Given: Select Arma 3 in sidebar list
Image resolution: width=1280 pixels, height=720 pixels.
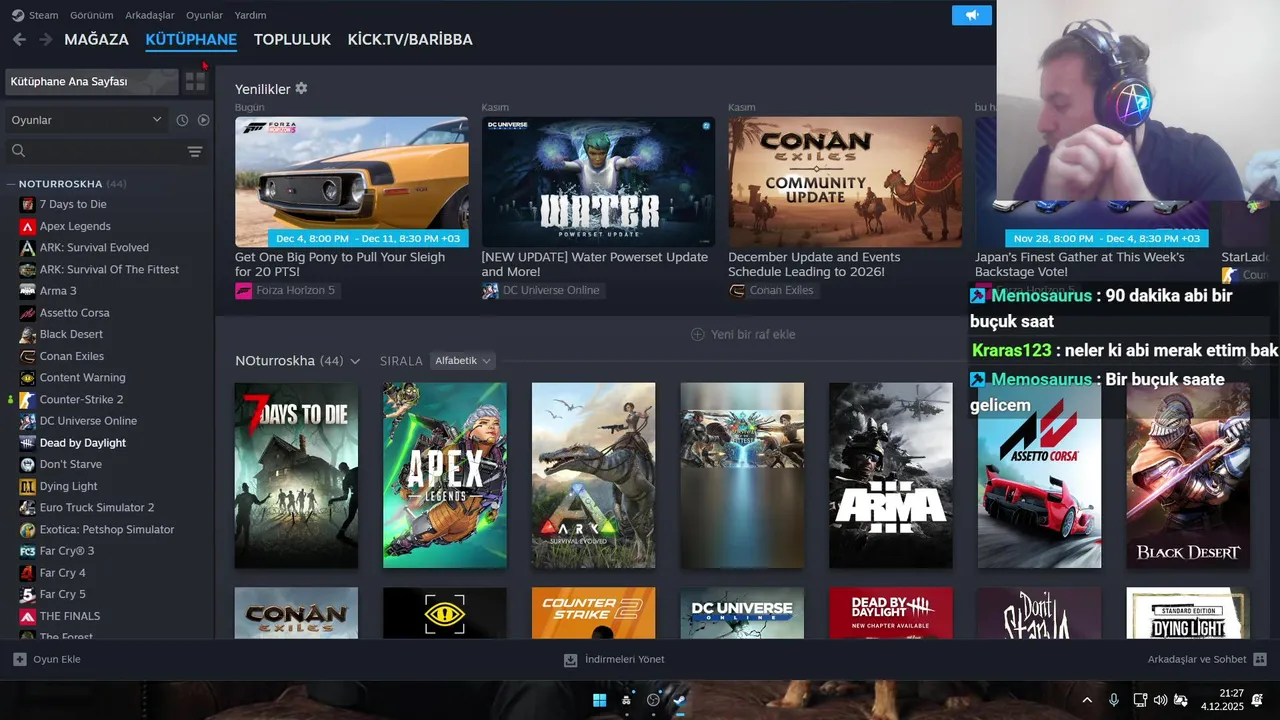Looking at the screenshot, I should [58, 291].
